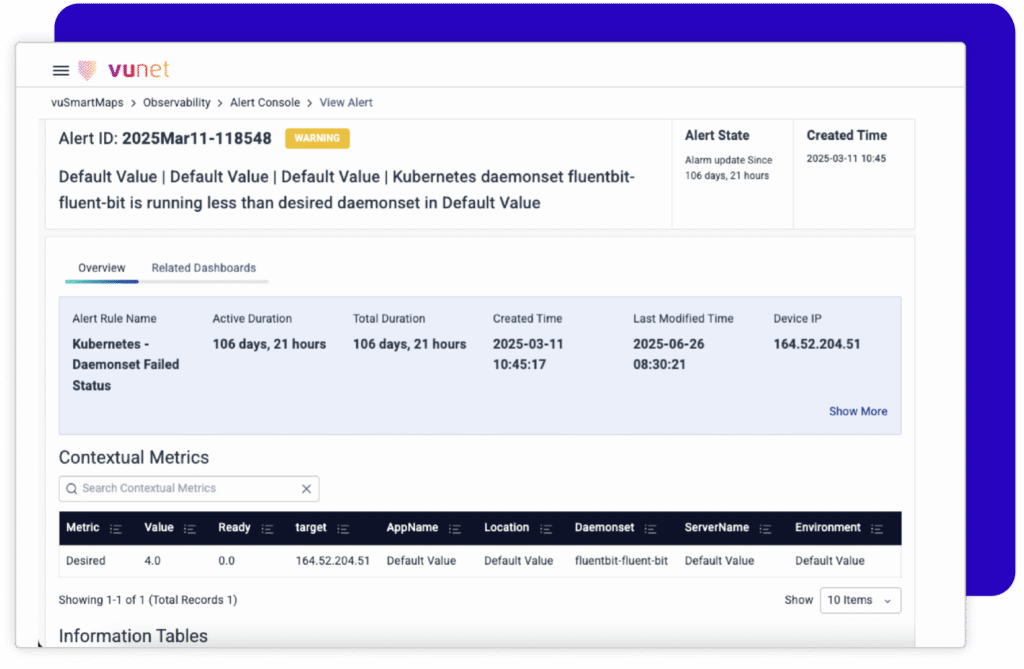Expand the 10 Items page size dropdown
Screen dimensions: 1024x669
coord(860,600)
